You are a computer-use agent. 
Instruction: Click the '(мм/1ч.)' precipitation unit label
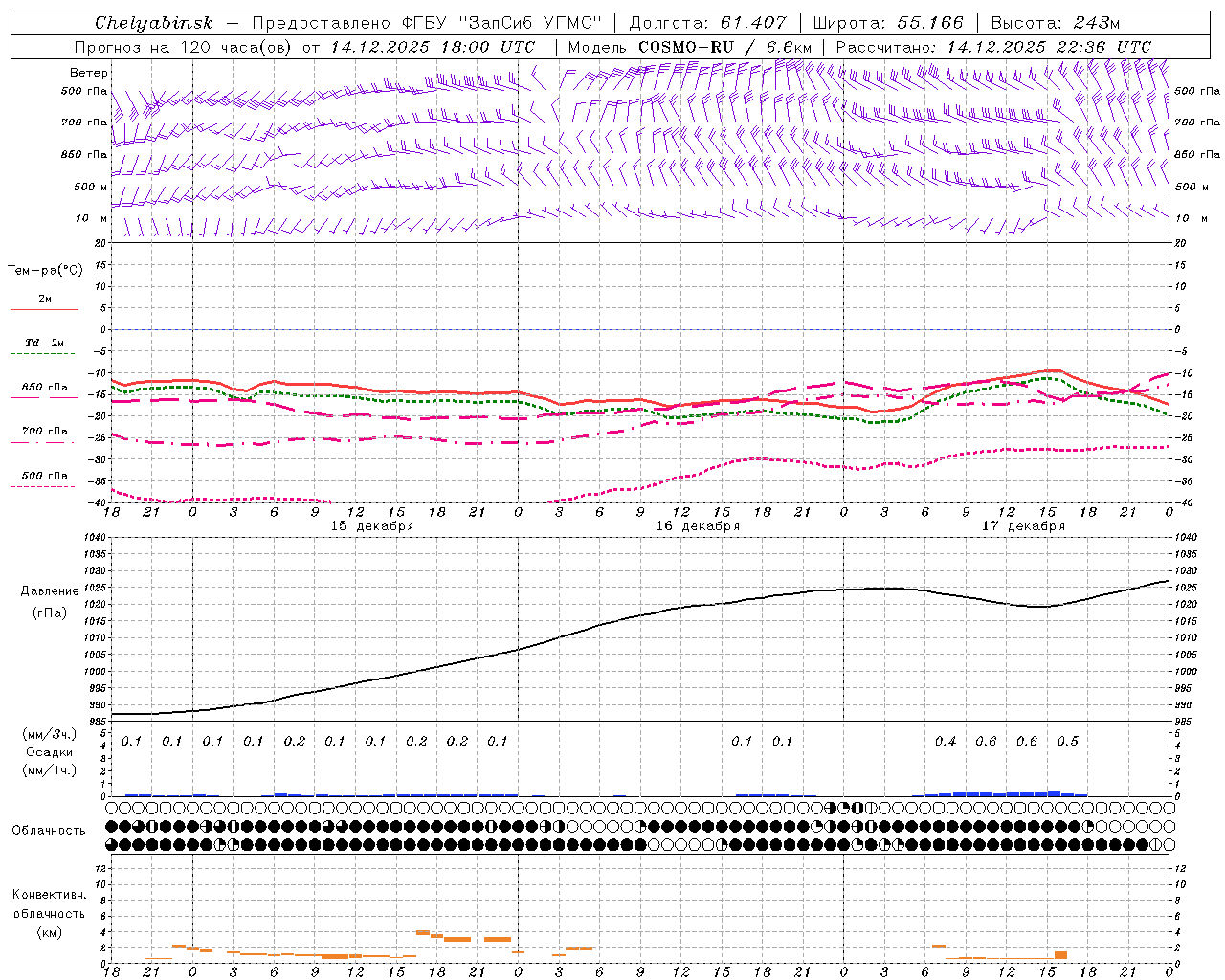[x=50, y=770]
